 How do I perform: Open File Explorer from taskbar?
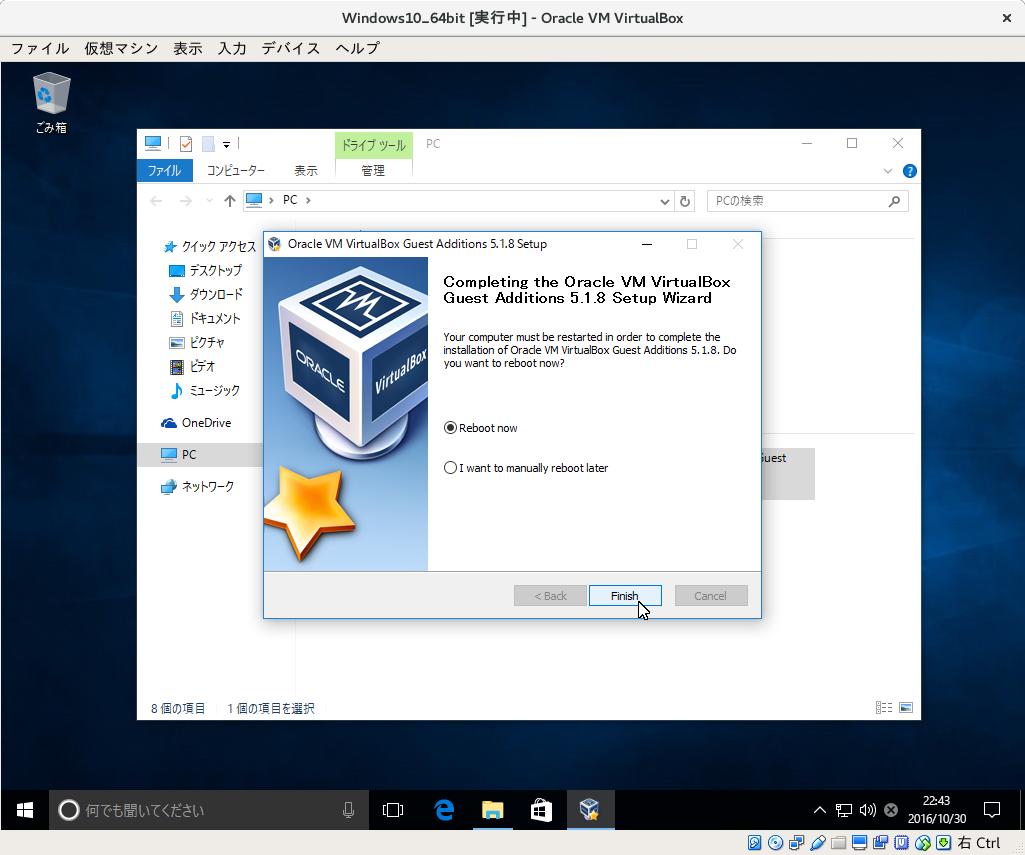(x=492, y=811)
